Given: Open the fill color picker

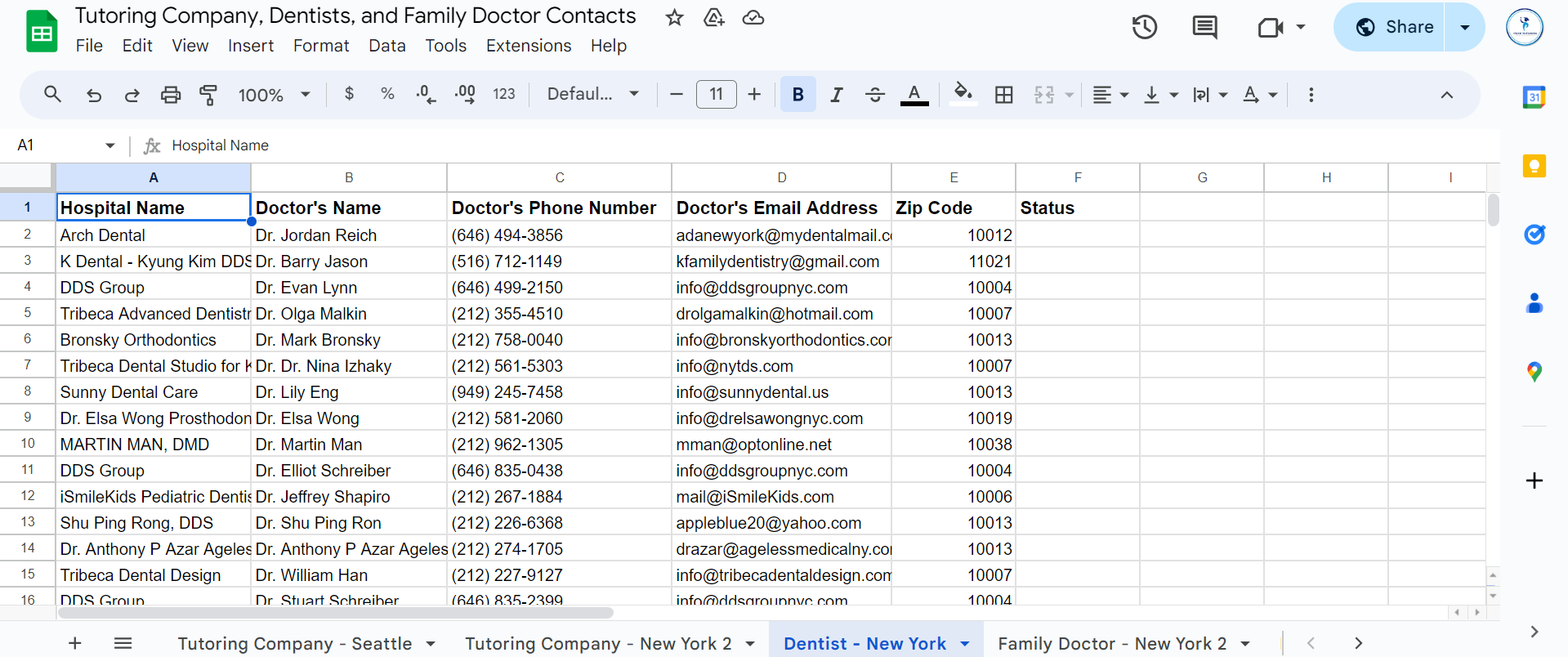Looking at the screenshot, I should point(963,95).
